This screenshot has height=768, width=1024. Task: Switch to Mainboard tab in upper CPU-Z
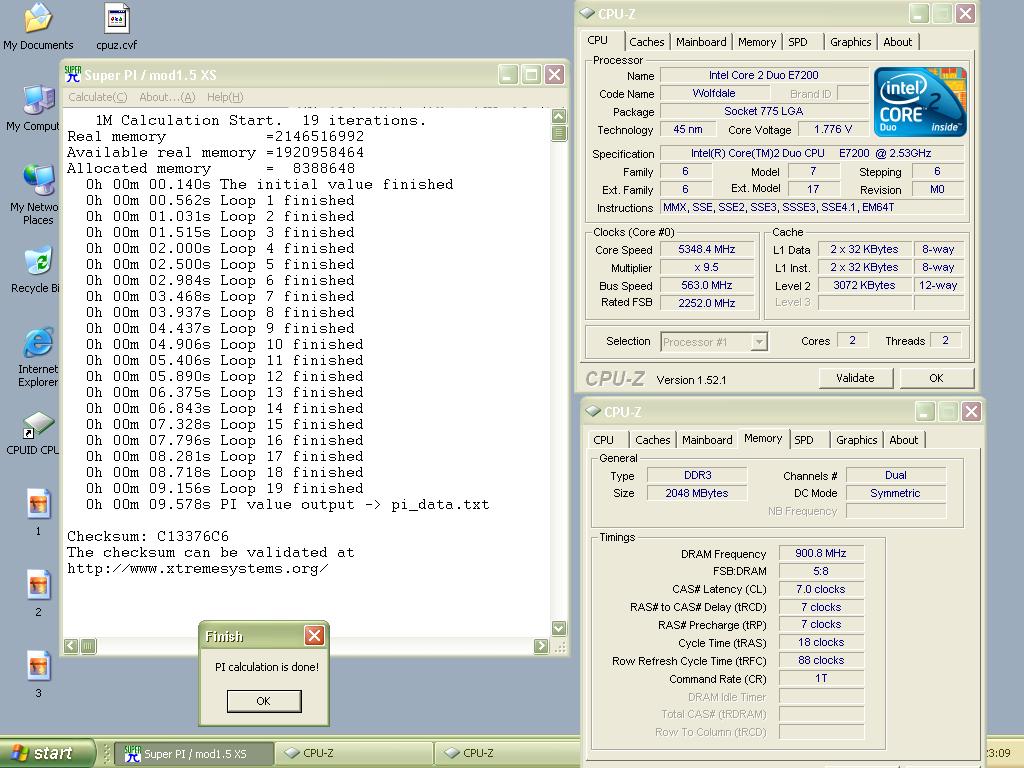(x=701, y=42)
